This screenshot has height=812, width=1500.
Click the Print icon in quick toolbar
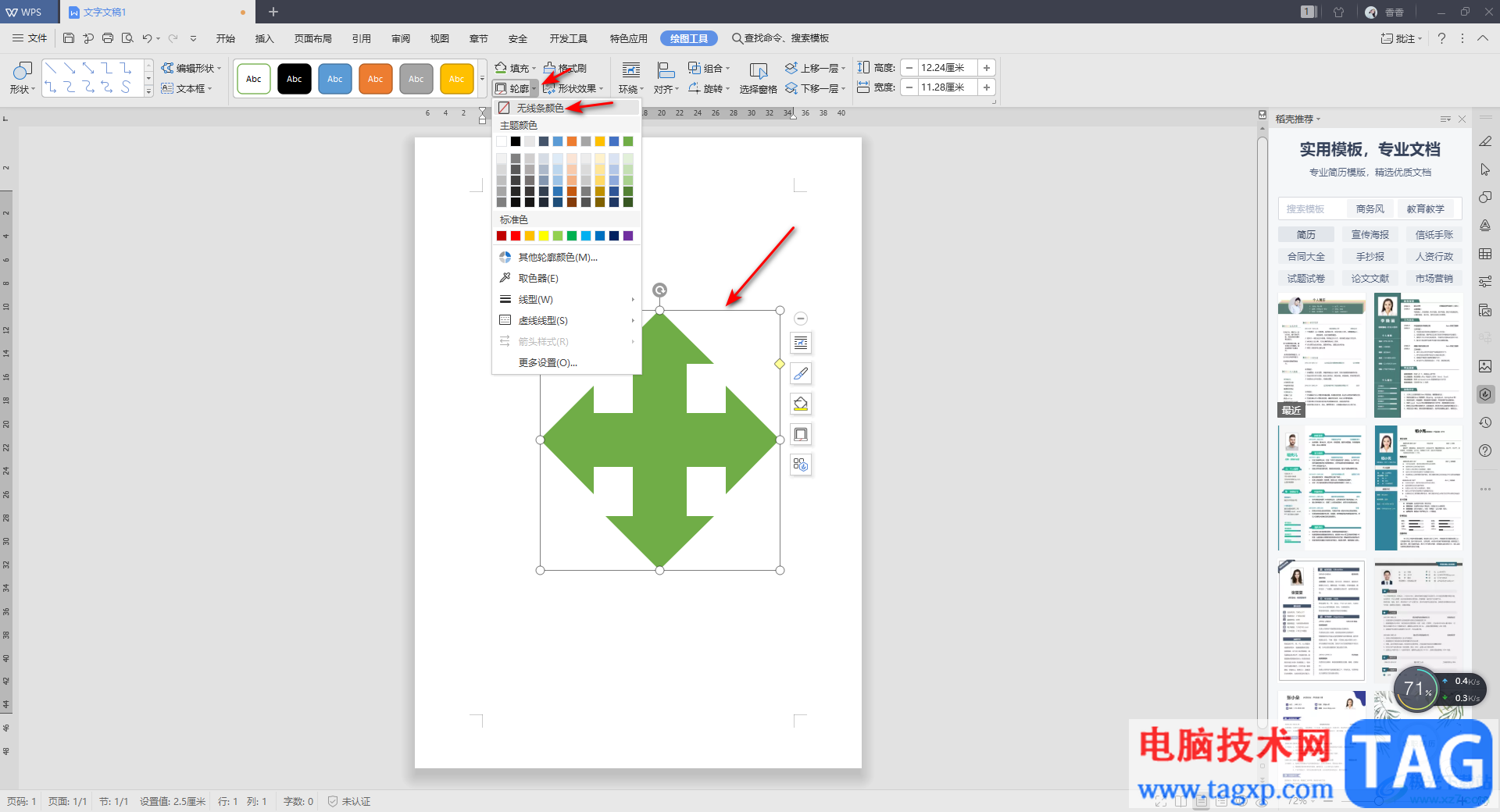coord(108,38)
